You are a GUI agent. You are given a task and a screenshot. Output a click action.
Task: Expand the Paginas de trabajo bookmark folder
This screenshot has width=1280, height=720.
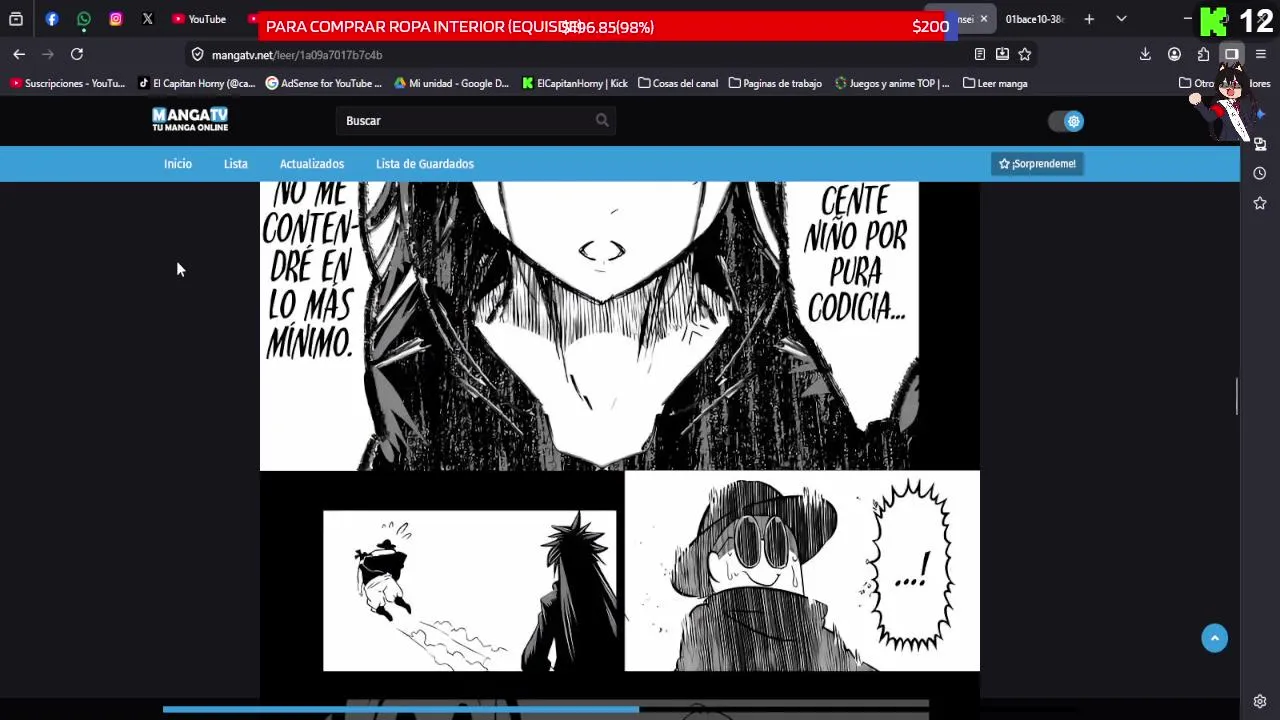pos(775,84)
